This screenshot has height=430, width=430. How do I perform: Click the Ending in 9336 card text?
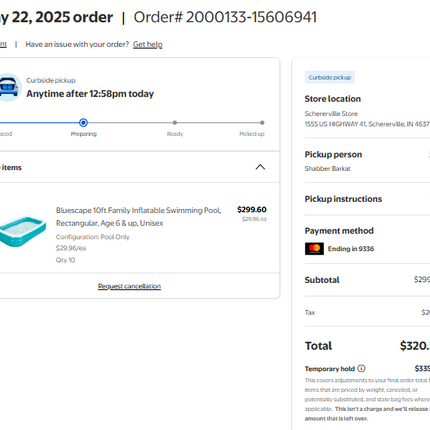click(351, 249)
